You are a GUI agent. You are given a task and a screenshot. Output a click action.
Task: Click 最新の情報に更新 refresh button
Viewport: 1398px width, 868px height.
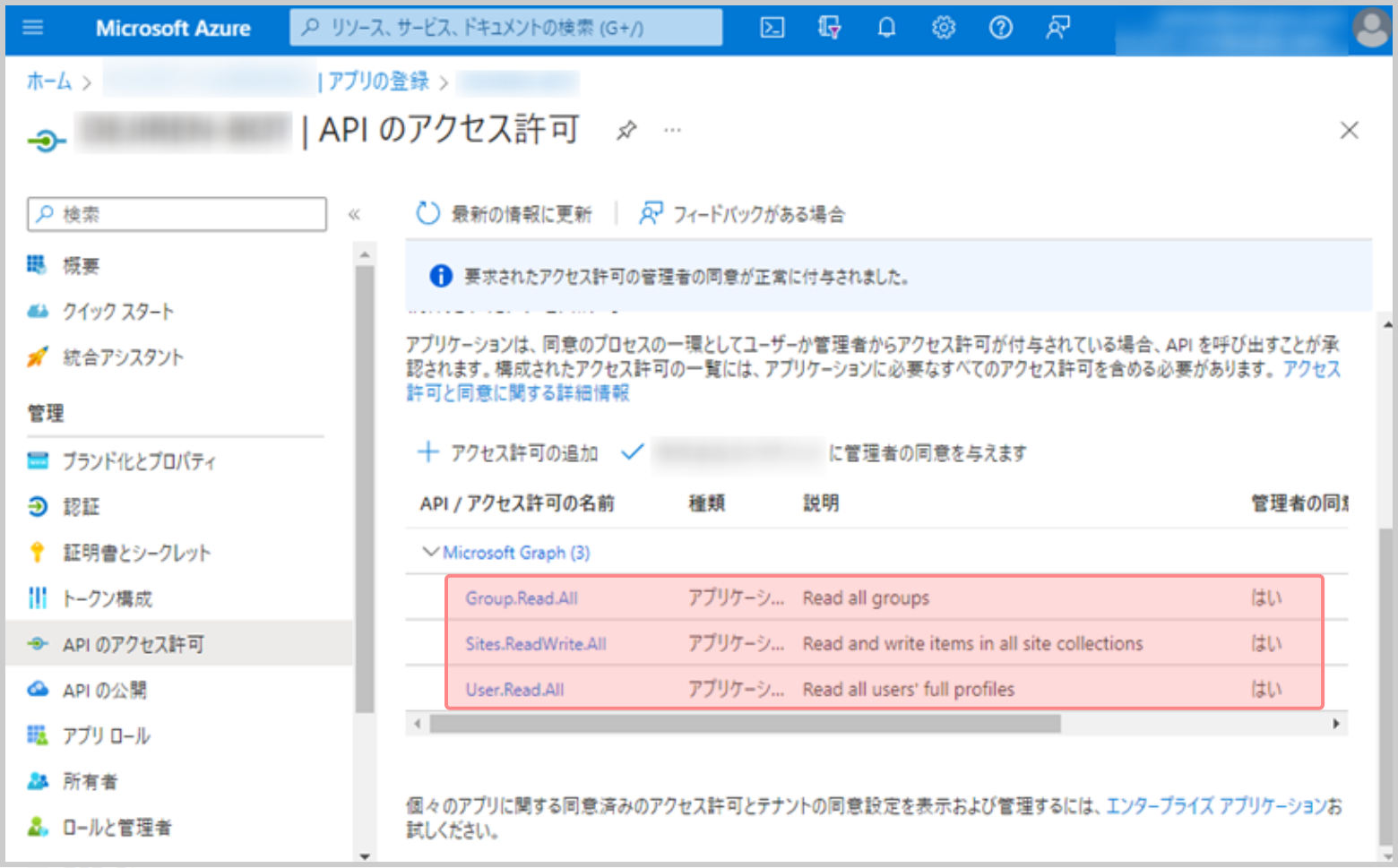pyautogui.click(x=505, y=214)
